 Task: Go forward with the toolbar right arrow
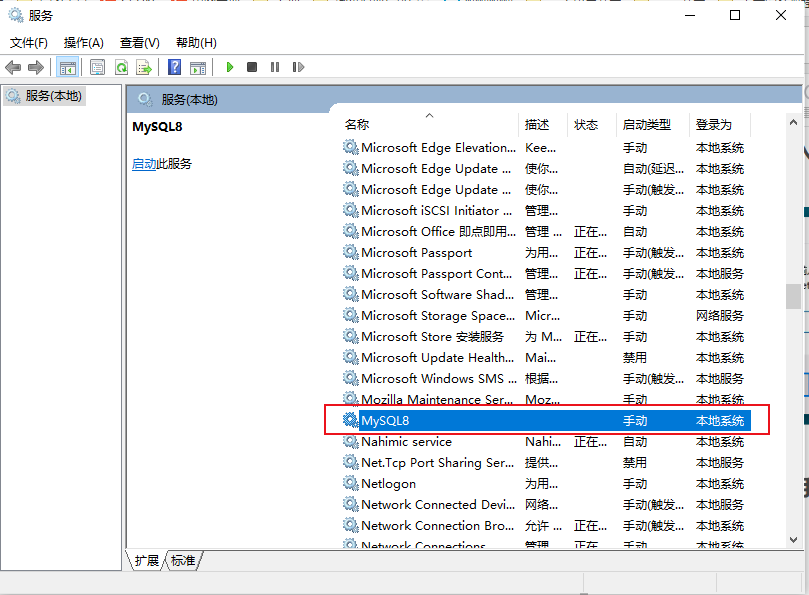coord(36,67)
